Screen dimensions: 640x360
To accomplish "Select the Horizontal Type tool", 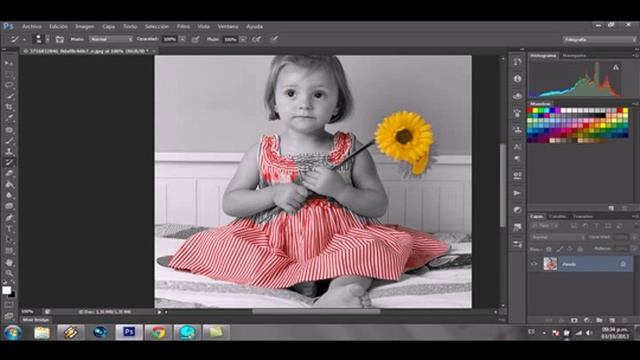I will click(9, 229).
